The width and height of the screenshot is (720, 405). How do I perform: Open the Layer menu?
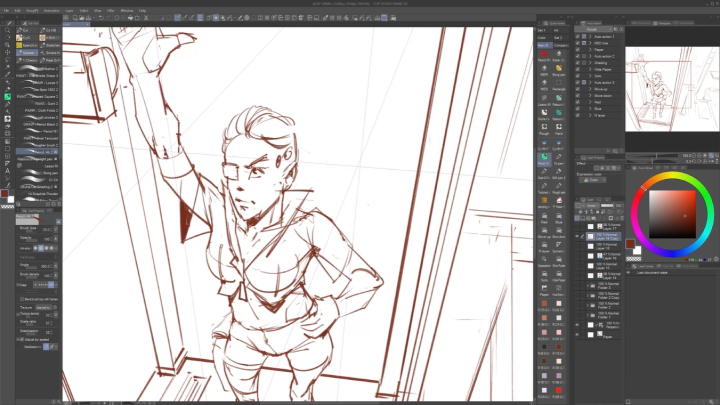tap(69, 10)
